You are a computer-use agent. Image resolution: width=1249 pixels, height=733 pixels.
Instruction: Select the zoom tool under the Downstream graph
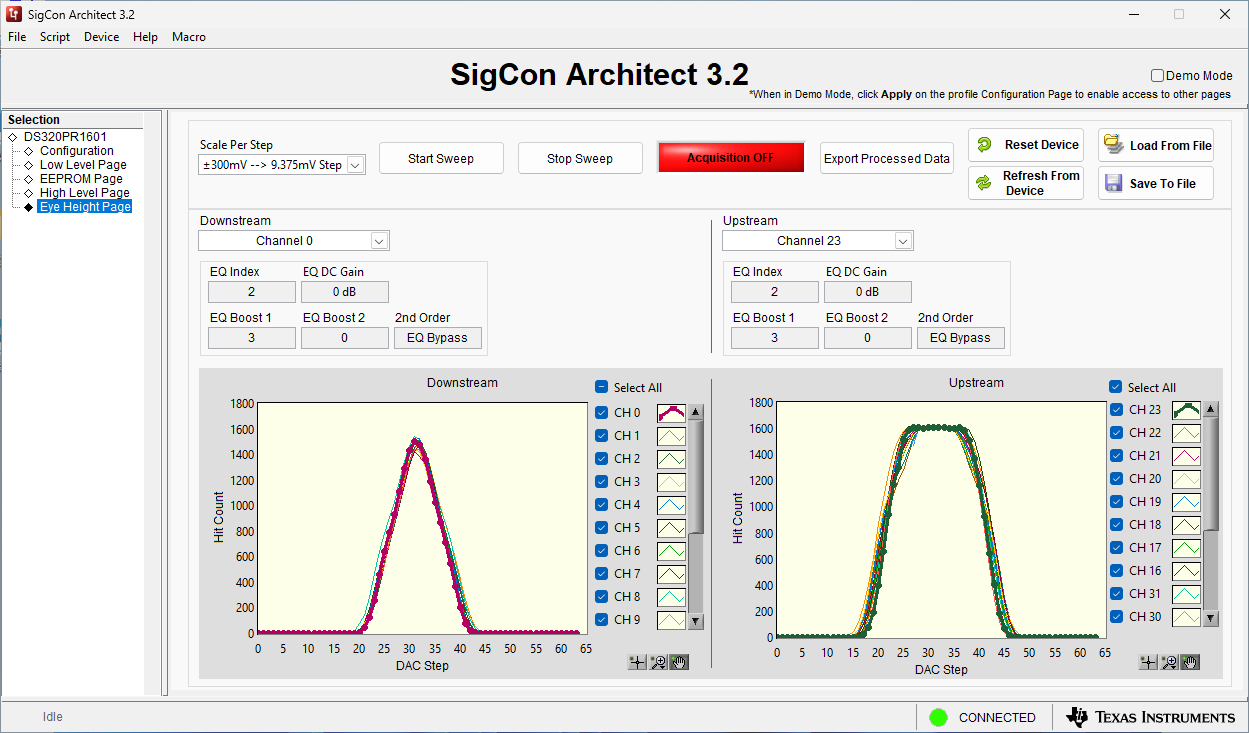coord(658,662)
